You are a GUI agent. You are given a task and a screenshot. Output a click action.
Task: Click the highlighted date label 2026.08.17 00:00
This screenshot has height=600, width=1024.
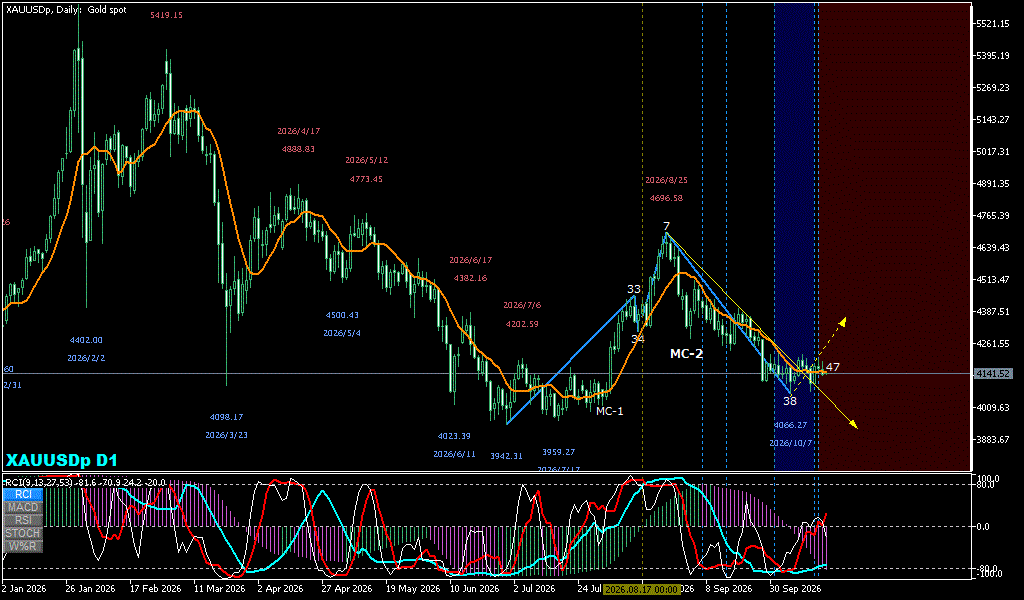[641, 588]
